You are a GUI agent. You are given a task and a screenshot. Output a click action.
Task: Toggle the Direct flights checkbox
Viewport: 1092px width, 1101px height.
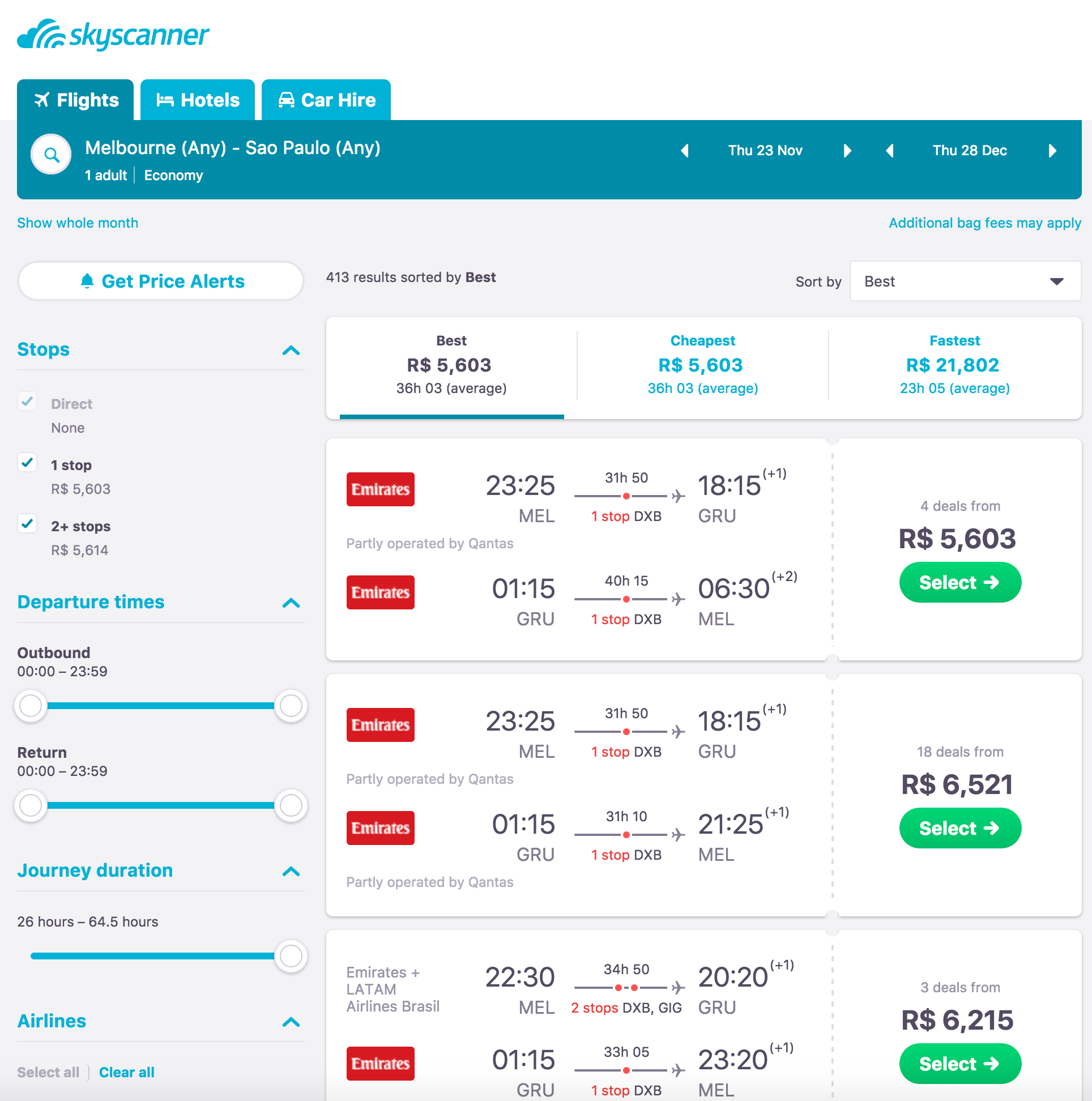(27, 401)
